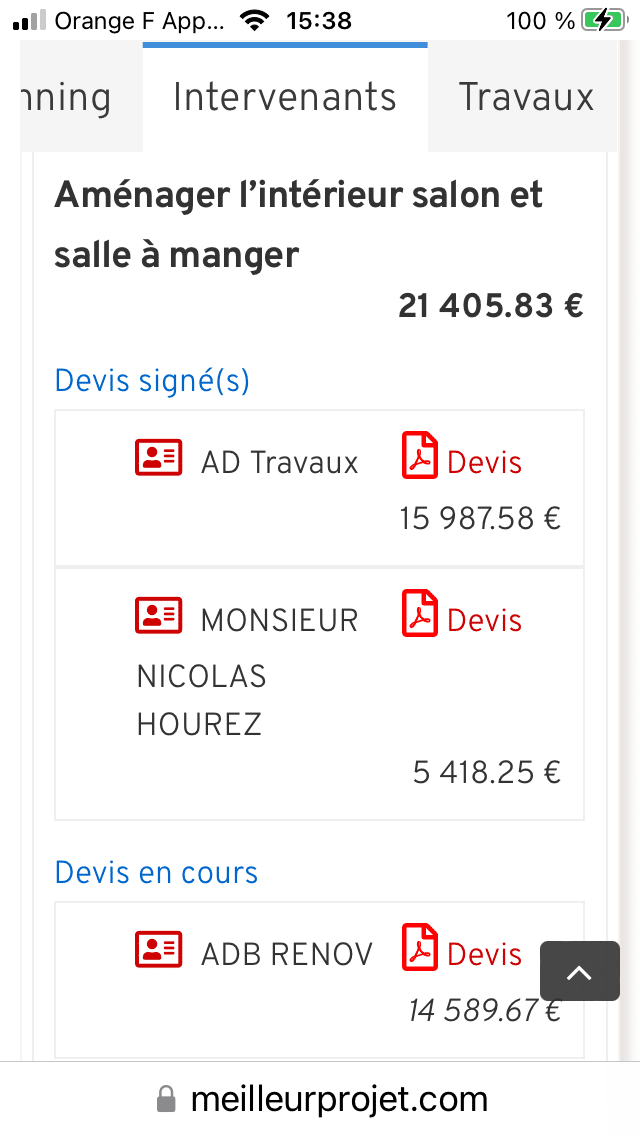
Task: Select the Devis signé(s) heading
Action: [152, 381]
